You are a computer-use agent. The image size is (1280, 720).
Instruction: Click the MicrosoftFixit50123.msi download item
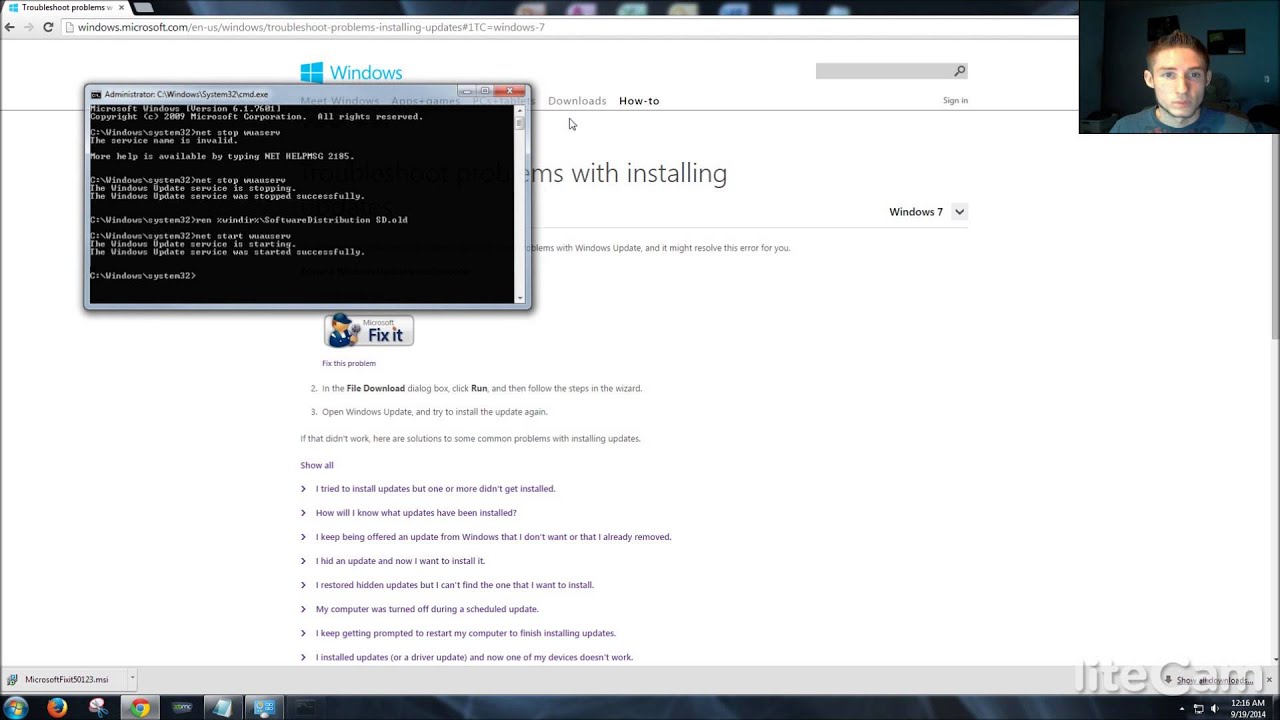[66, 679]
